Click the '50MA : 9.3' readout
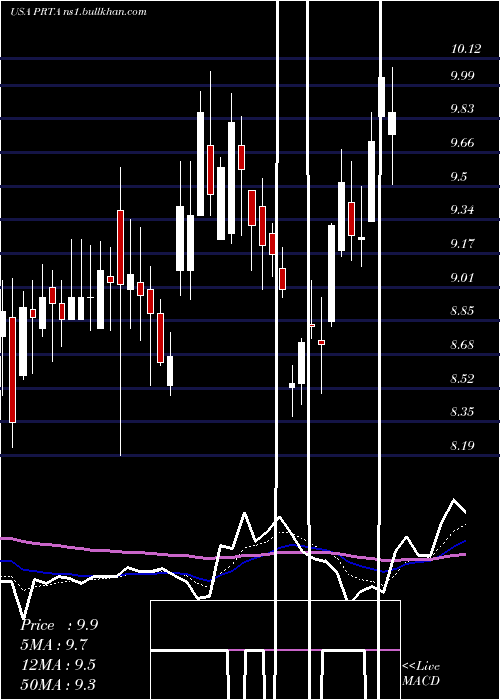 coord(58,684)
